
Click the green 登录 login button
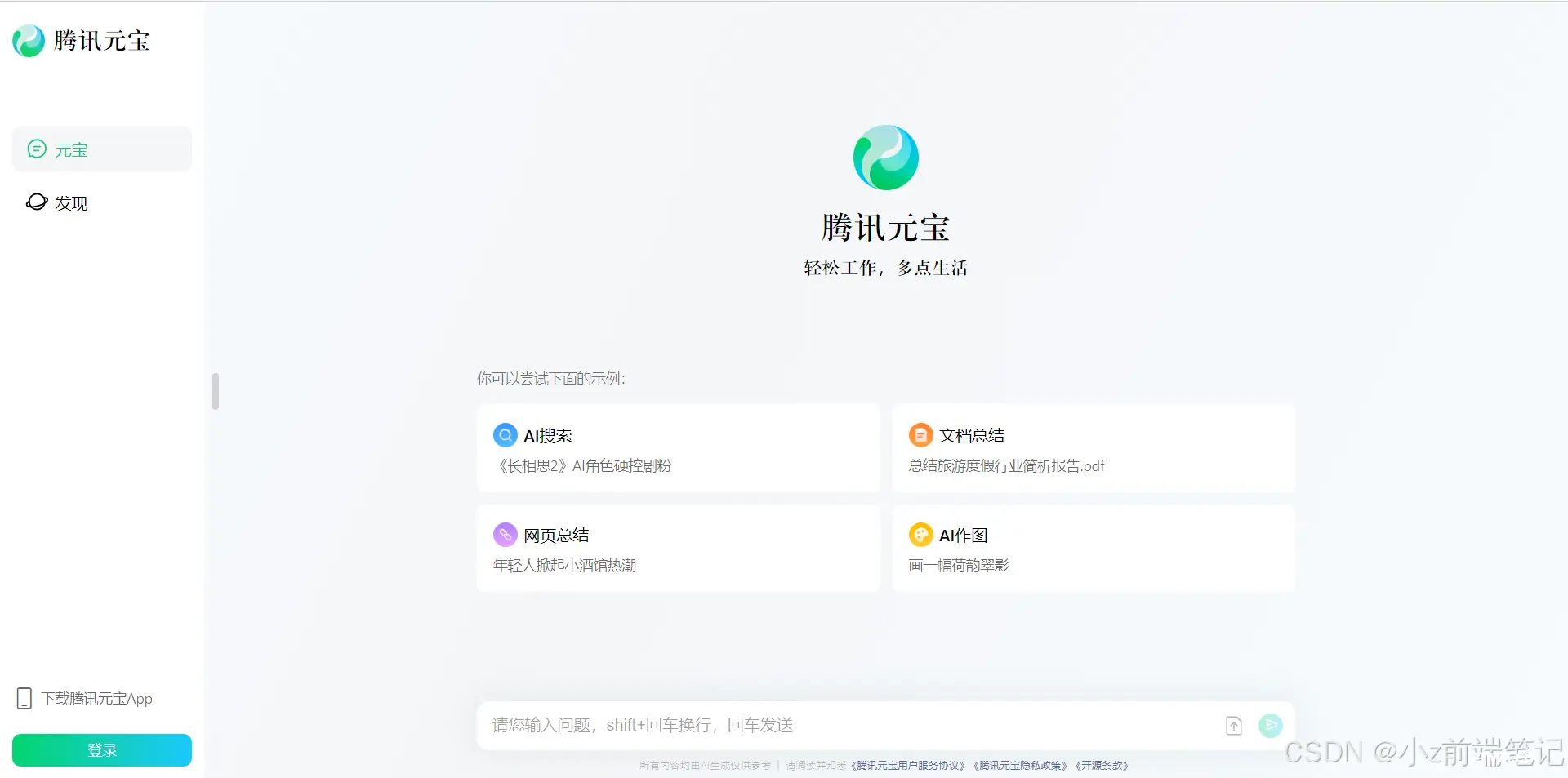pyautogui.click(x=102, y=750)
